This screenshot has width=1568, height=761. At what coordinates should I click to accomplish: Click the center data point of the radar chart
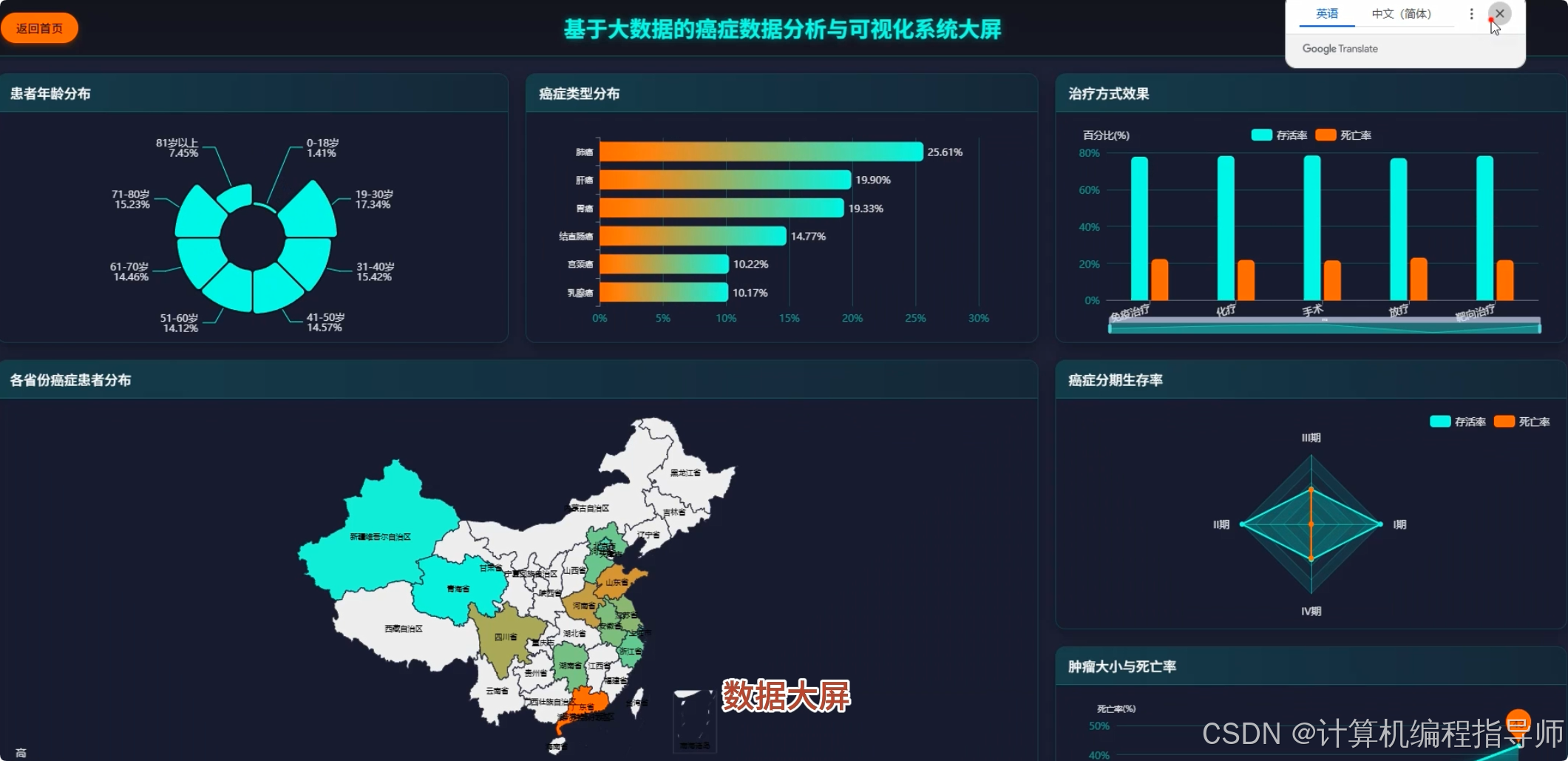1310,523
